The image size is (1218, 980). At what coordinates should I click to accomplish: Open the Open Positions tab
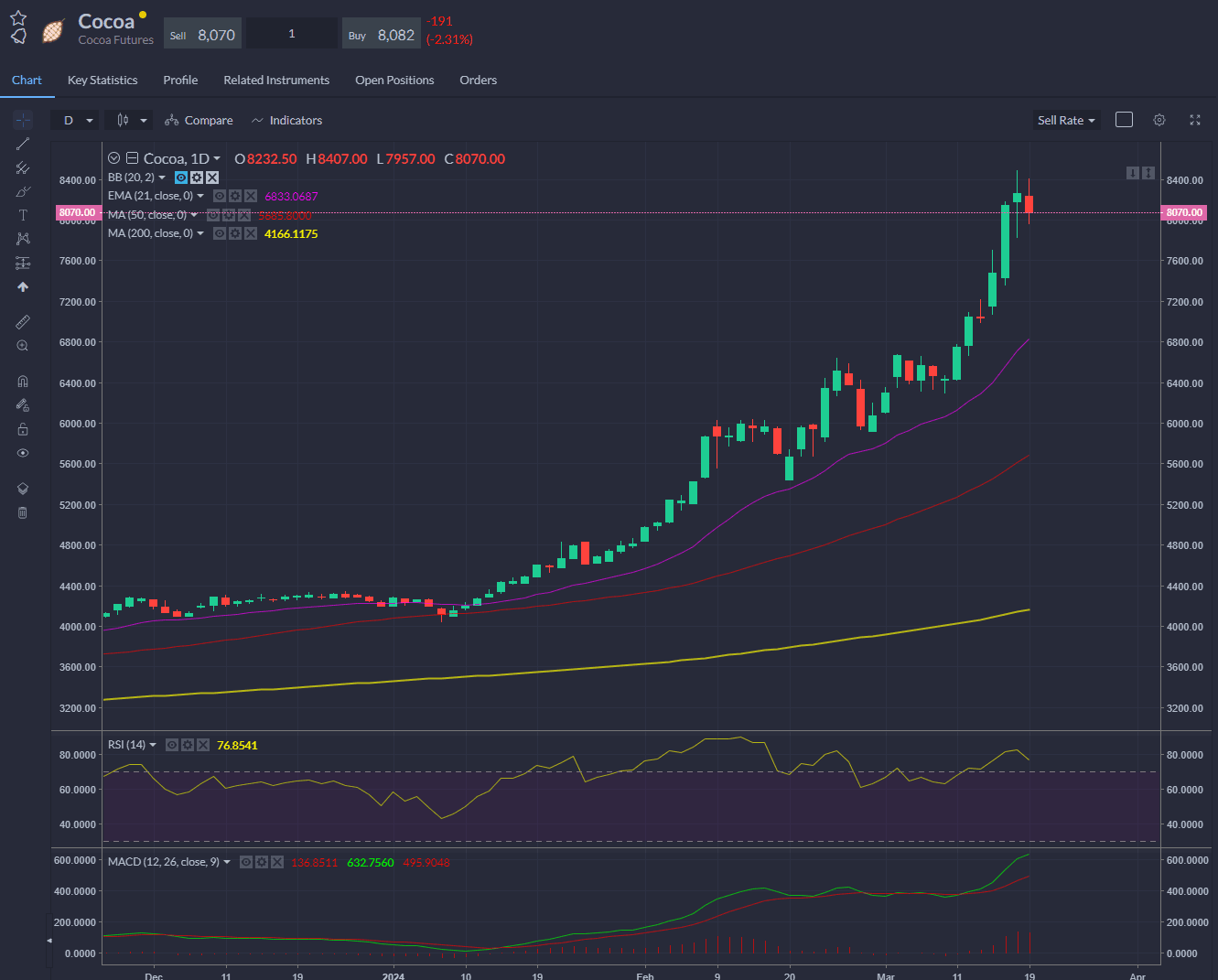(x=394, y=80)
